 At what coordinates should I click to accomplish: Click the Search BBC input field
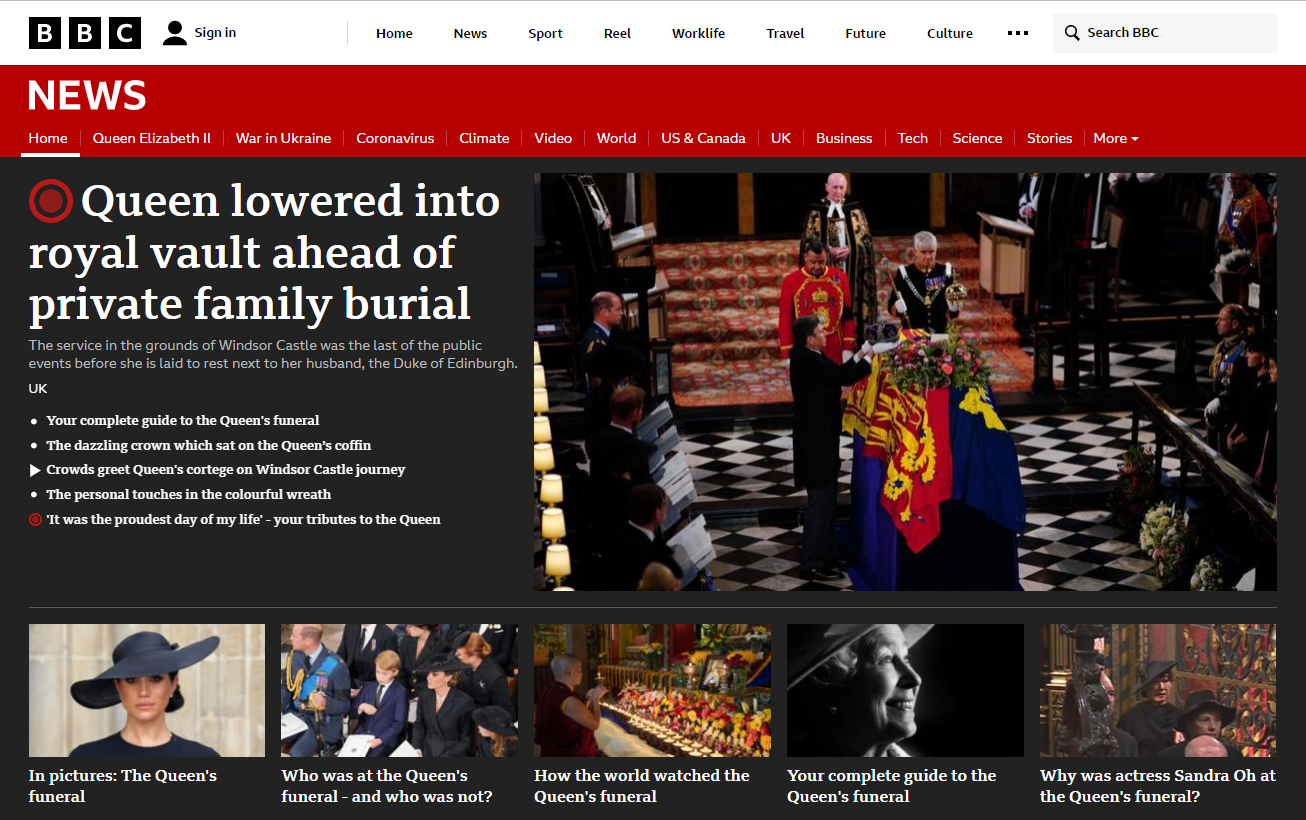tap(1175, 33)
